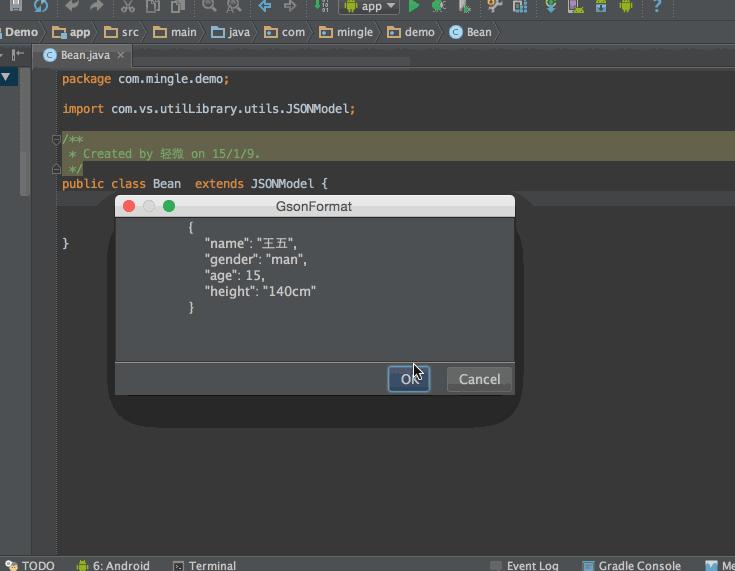Click the Synchronize refresh icon
This screenshot has width=735, height=571.
pyautogui.click(x=41, y=6)
